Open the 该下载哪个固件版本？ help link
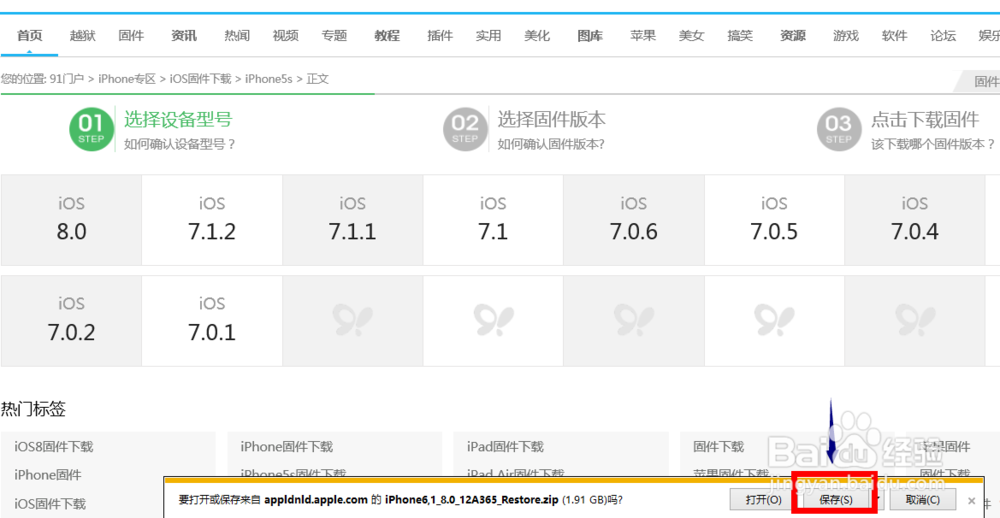 point(933,144)
